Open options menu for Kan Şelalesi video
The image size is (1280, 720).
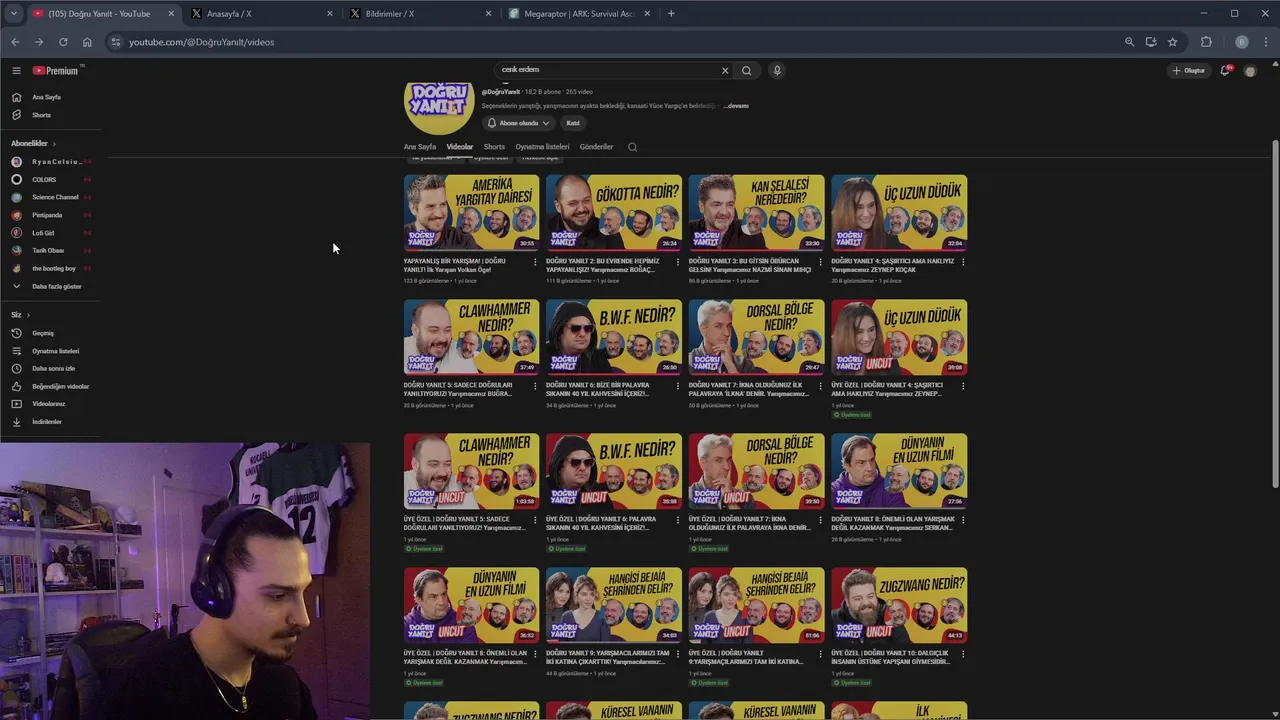(820, 262)
